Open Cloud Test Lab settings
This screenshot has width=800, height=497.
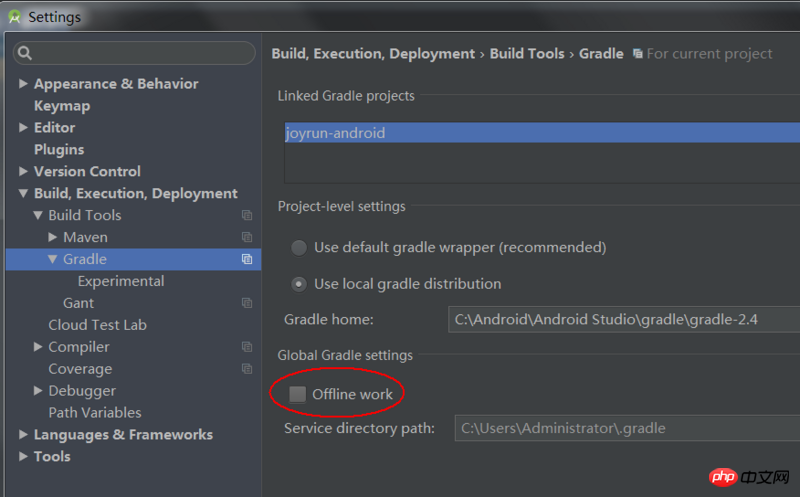97,325
